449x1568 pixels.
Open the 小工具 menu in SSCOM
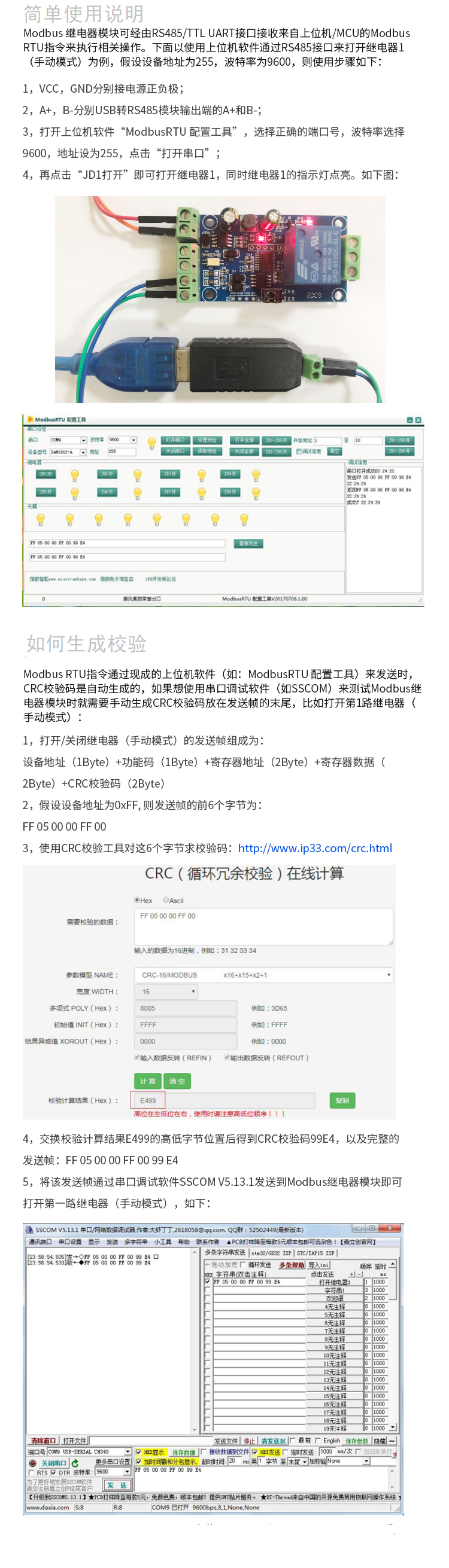point(163,1241)
